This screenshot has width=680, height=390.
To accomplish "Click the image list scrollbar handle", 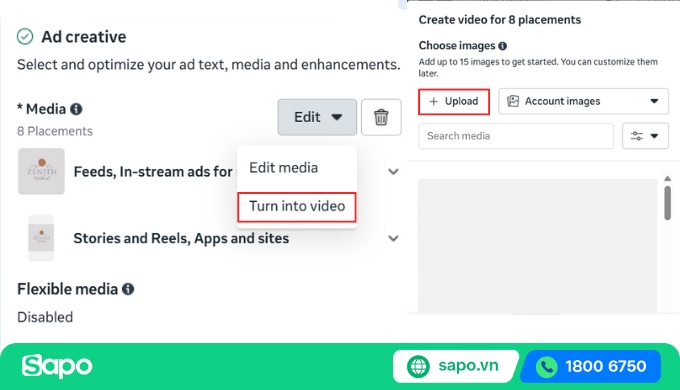I will 667,203.
